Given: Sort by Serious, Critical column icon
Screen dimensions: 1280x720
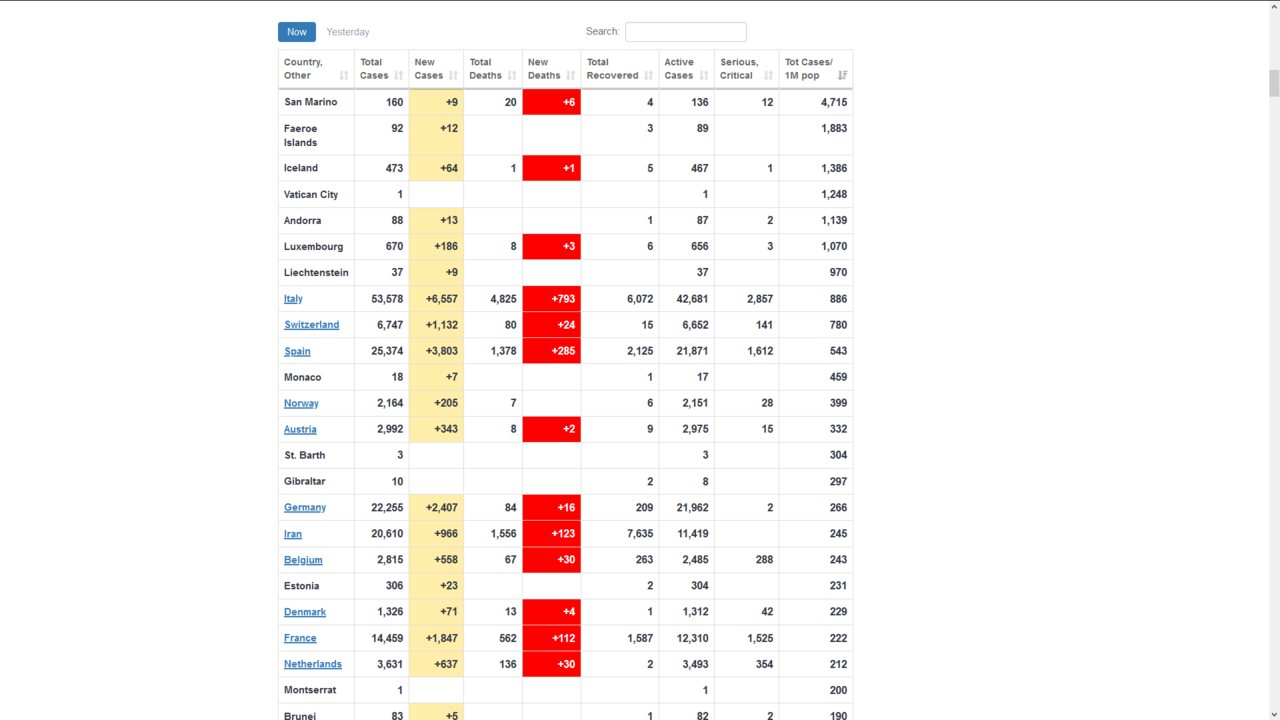Looking at the screenshot, I should tap(769, 75).
